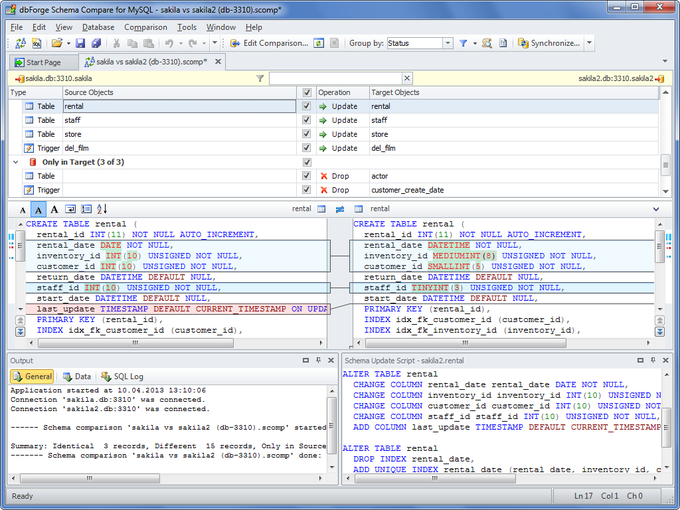Viewport: 680px width, 510px height.
Task: Open the Synchronize toolbar overflow dropdown
Action: (x=589, y=42)
